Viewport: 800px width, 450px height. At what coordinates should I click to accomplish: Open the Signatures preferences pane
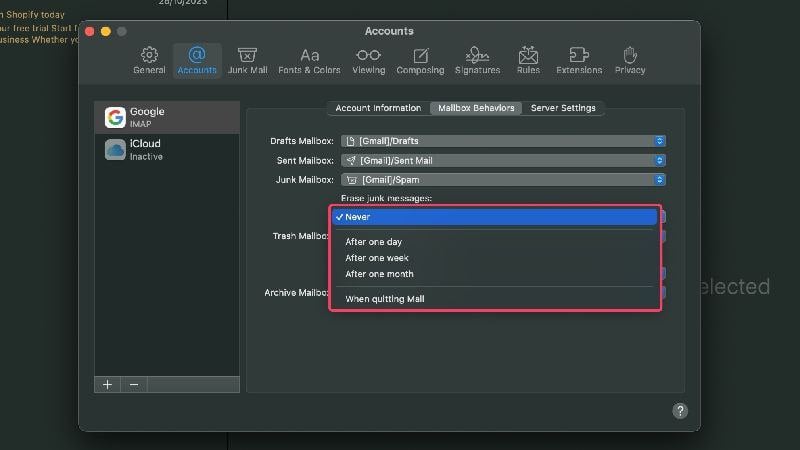pyautogui.click(x=477, y=60)
